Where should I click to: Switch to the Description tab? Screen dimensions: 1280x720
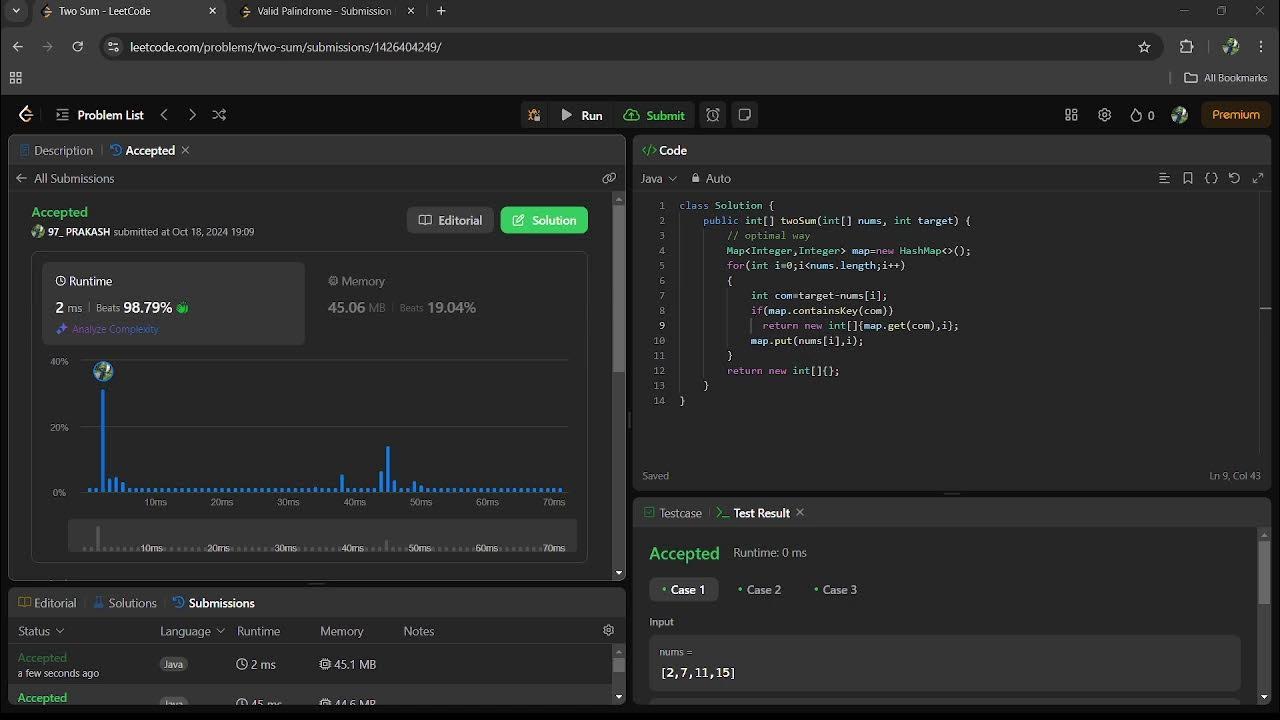(56, 150)
